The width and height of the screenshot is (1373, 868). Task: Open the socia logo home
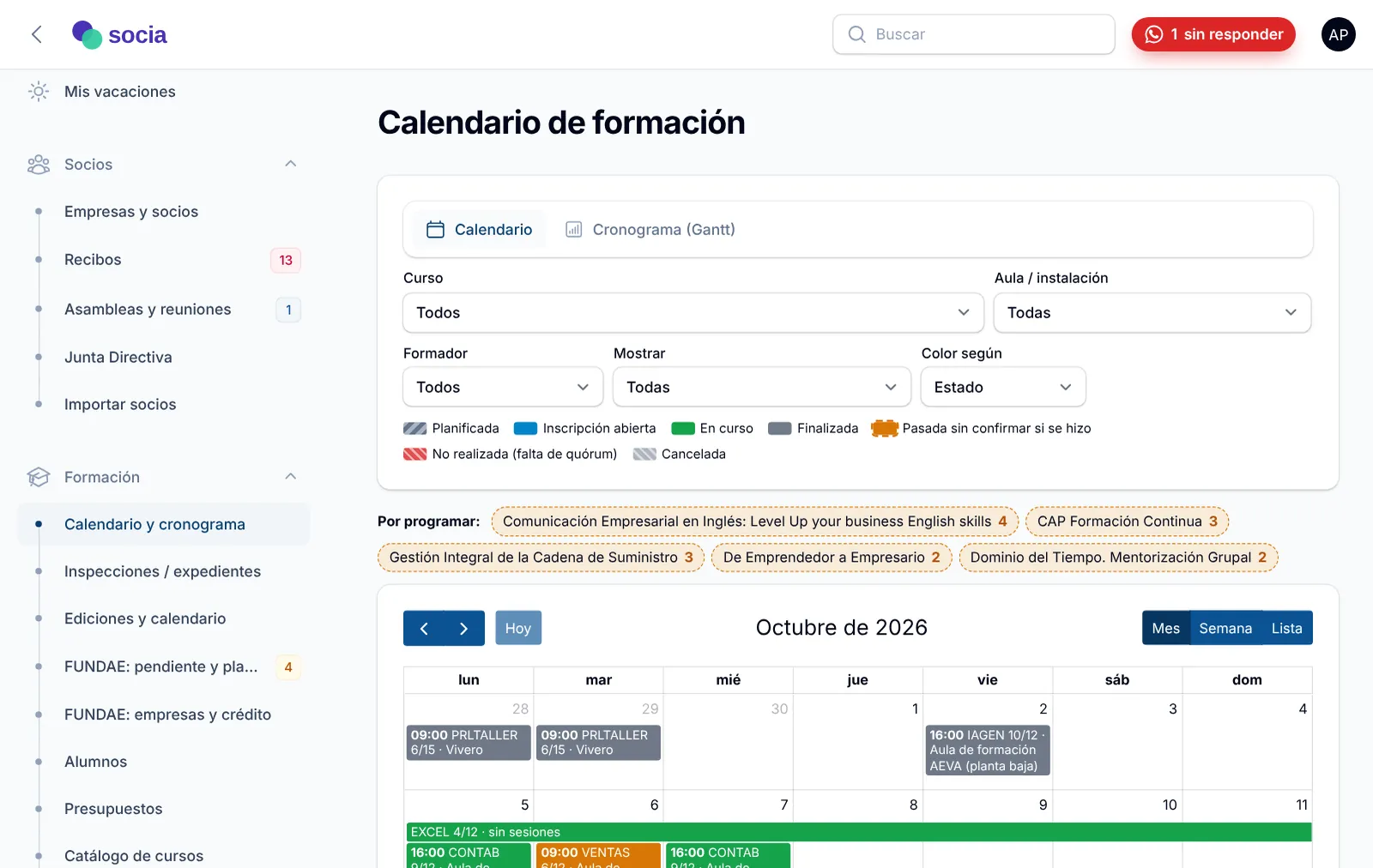[119, 34]
